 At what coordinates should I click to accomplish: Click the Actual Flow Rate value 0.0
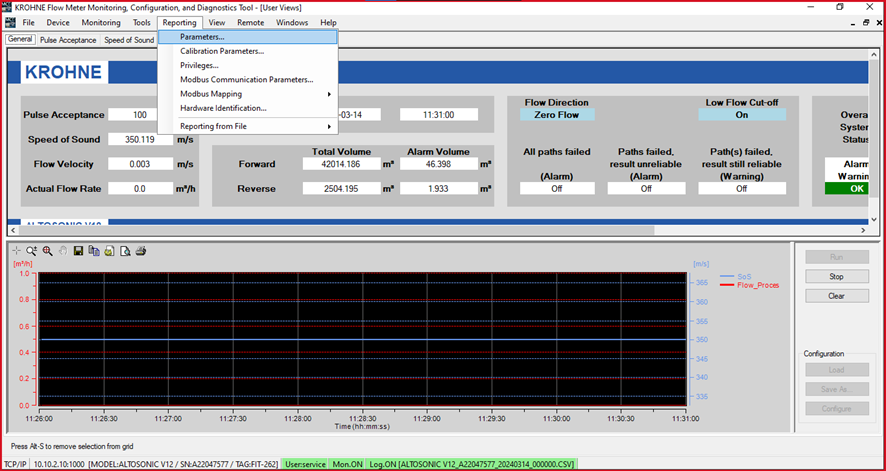pyautogui.click(x=140, y=189)
